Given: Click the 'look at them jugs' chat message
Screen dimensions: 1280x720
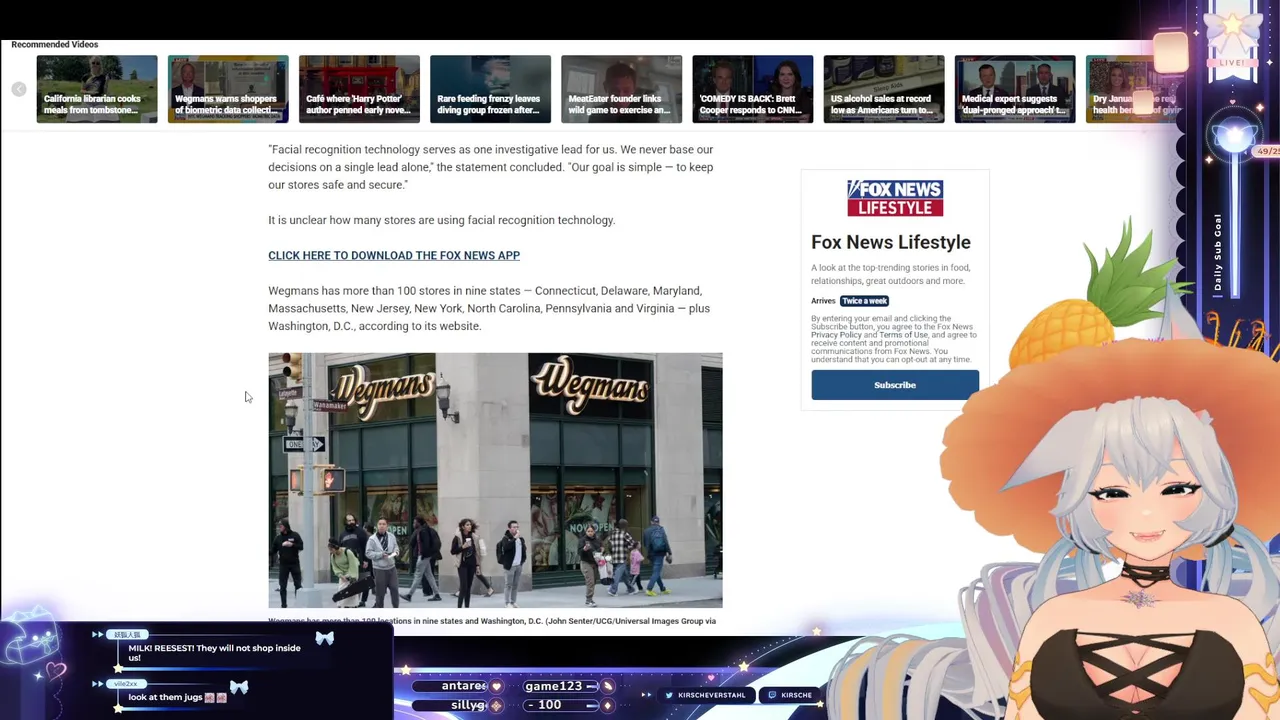Looking at the screenshot, I should [177, 697].
